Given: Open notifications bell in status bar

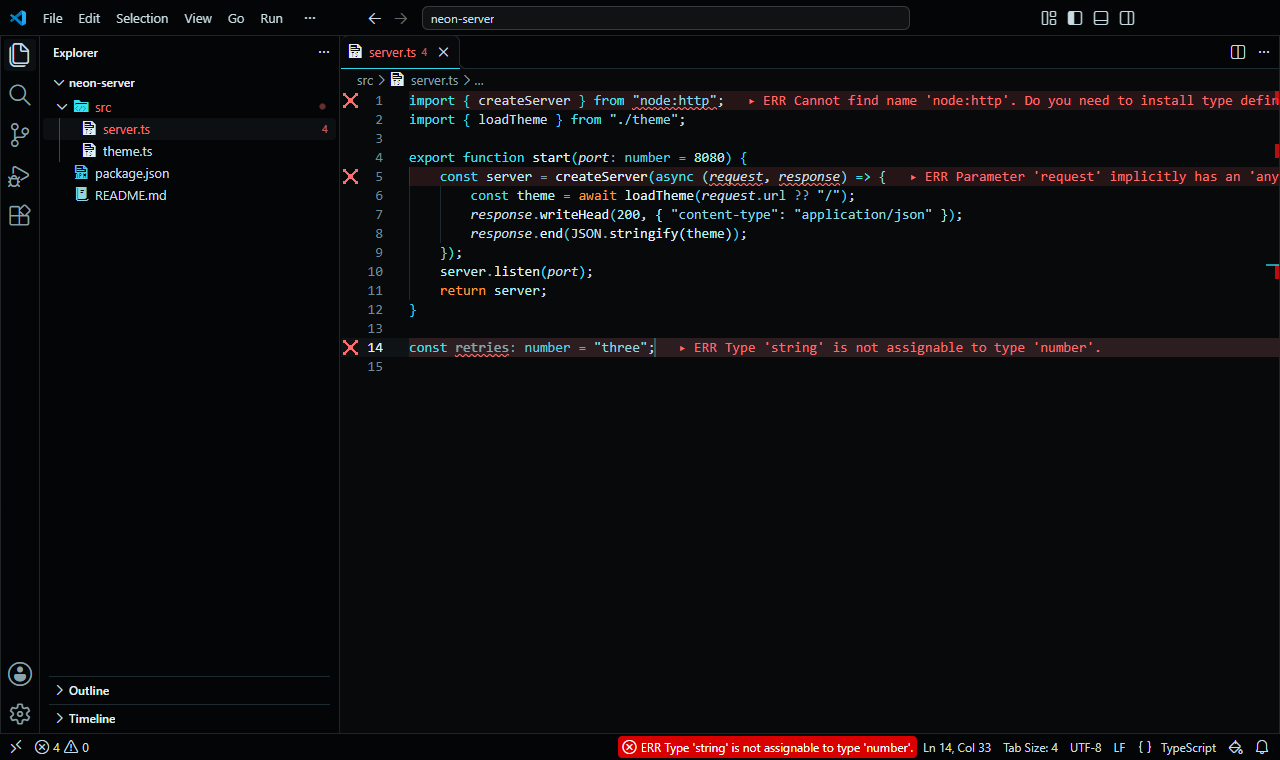Looking at the screenshot, I should (x=1263, y=747).
